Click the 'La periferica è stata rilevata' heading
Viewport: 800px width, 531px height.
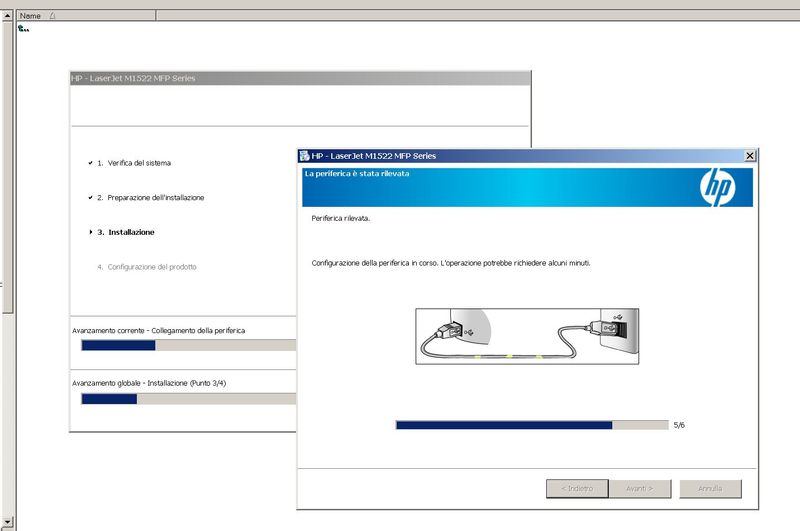coord(357,173)
